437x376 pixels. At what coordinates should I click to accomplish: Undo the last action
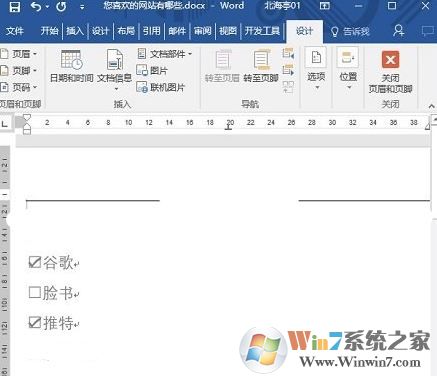[x=36, y=6]
